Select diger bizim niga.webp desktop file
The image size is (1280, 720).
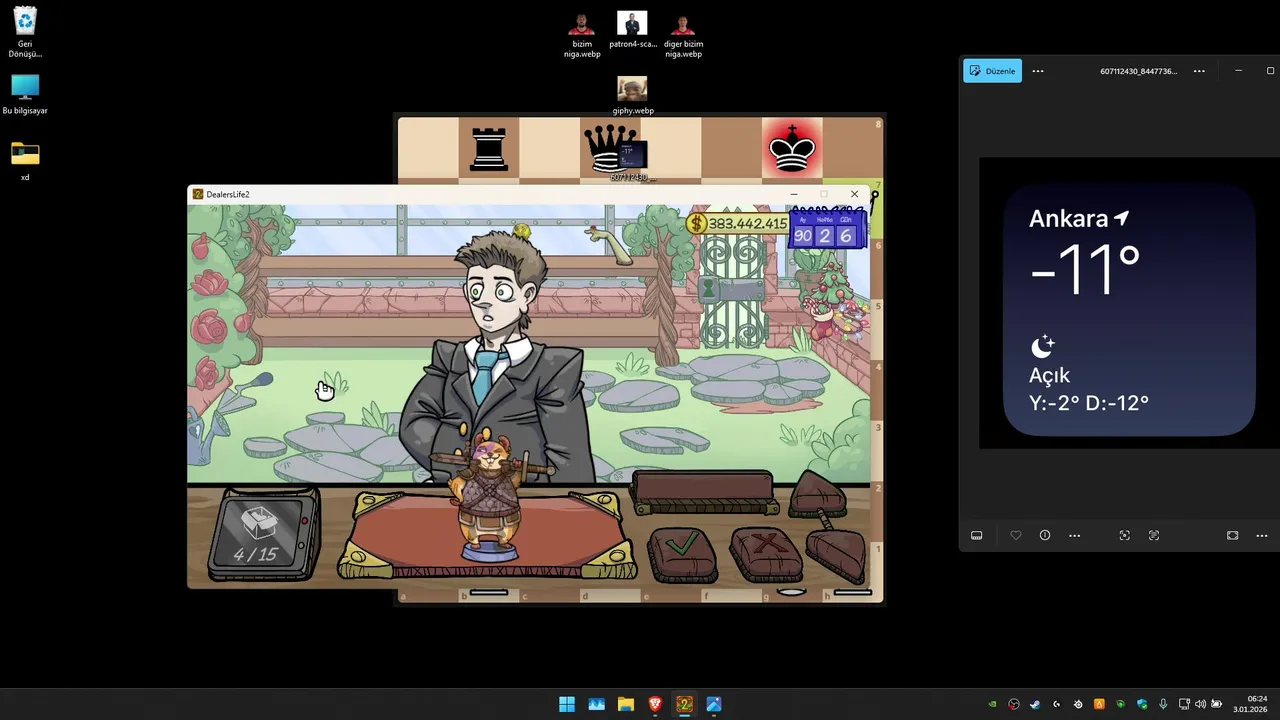coord(683,35)
